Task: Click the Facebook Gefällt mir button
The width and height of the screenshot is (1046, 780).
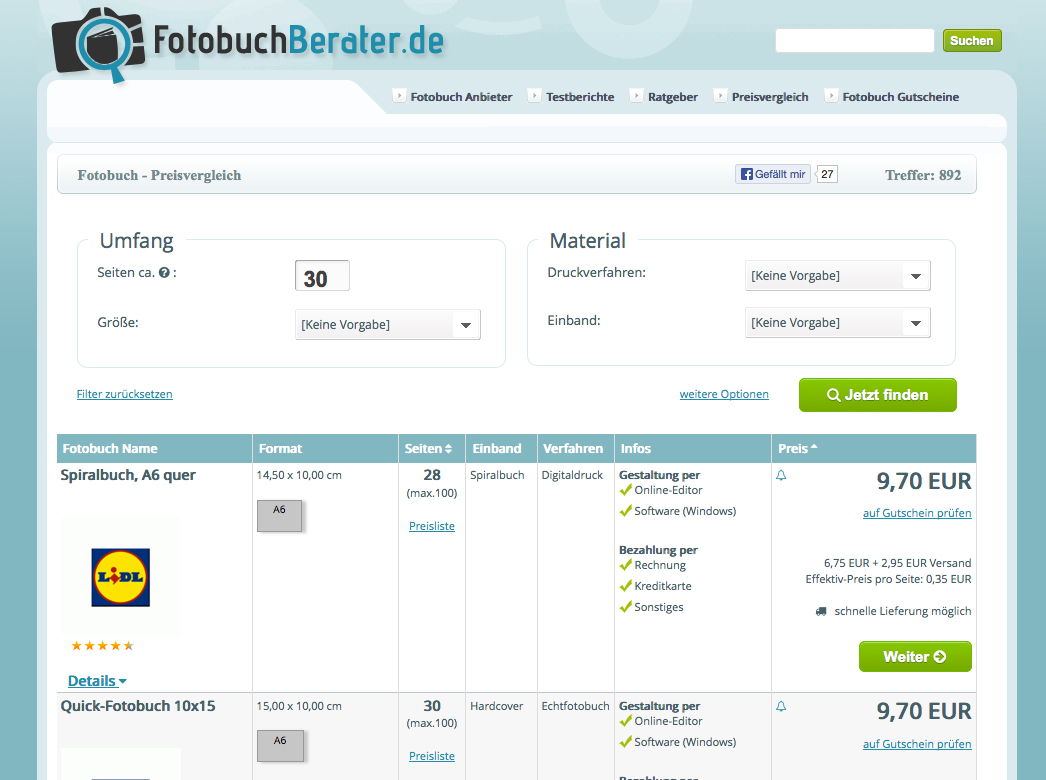Action: click(773, 174)
